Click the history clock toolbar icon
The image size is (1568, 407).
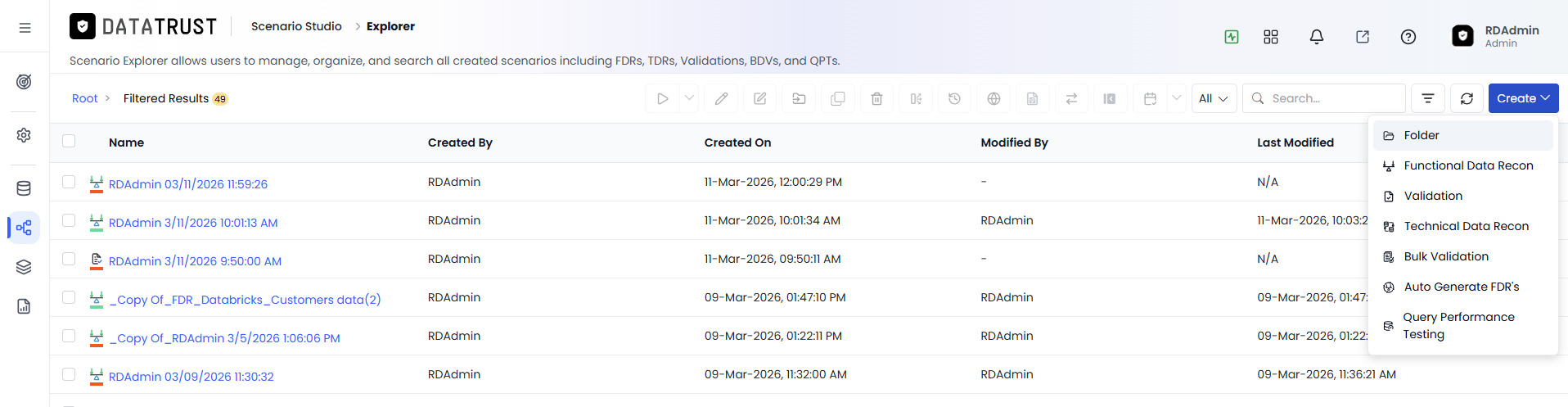click(954, 98)
